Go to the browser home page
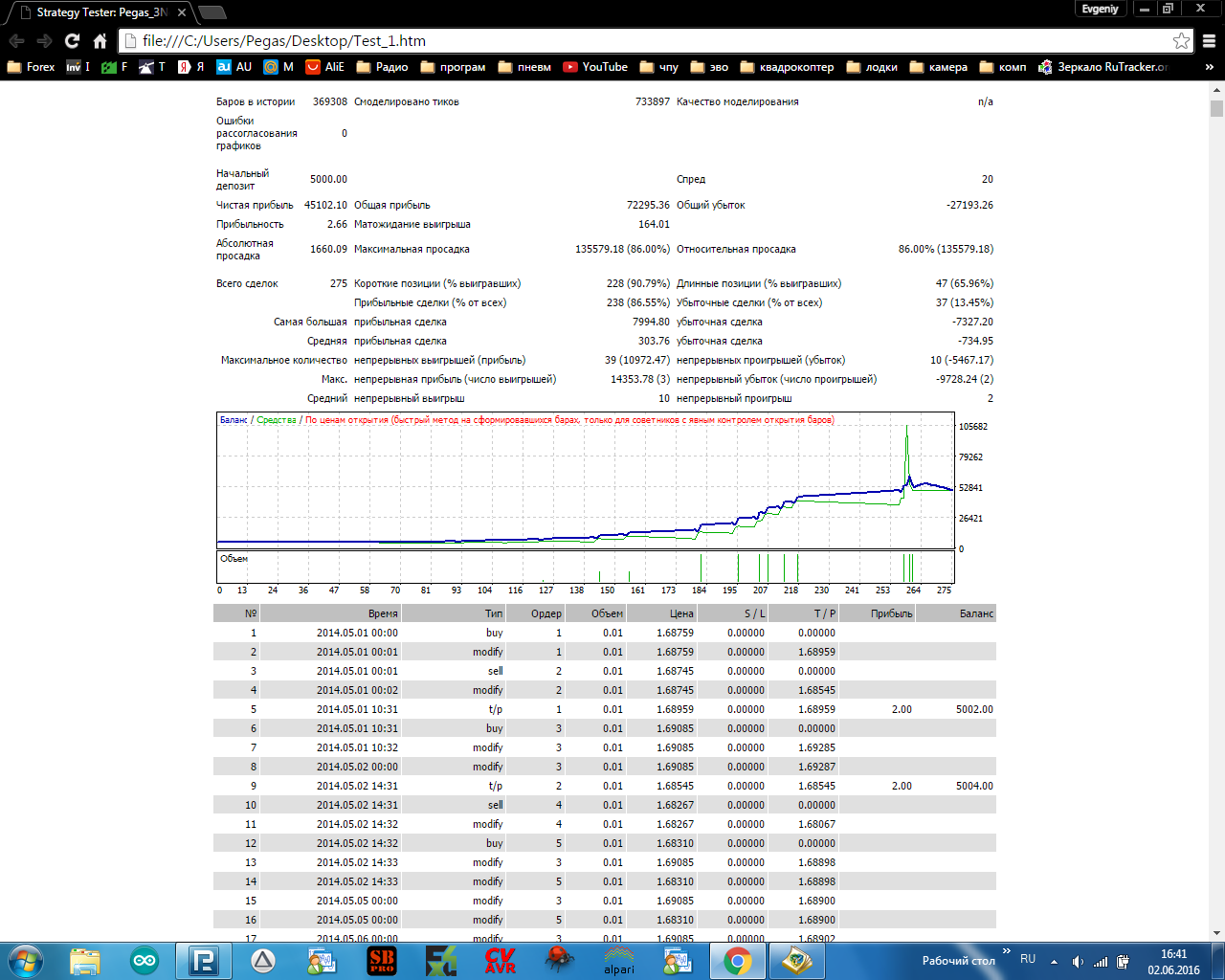 point(100,41)
